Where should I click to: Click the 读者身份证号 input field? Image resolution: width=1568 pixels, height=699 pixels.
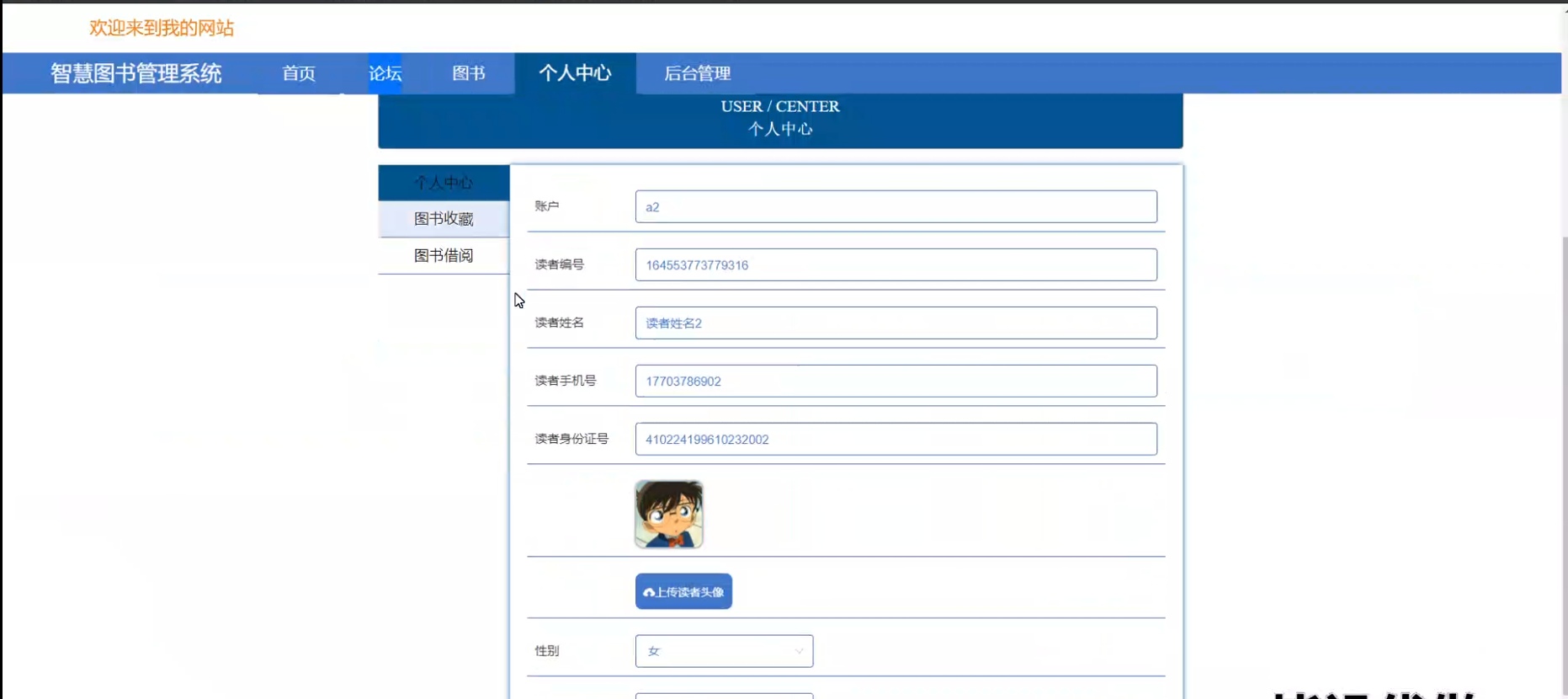[x=896, y=439]
